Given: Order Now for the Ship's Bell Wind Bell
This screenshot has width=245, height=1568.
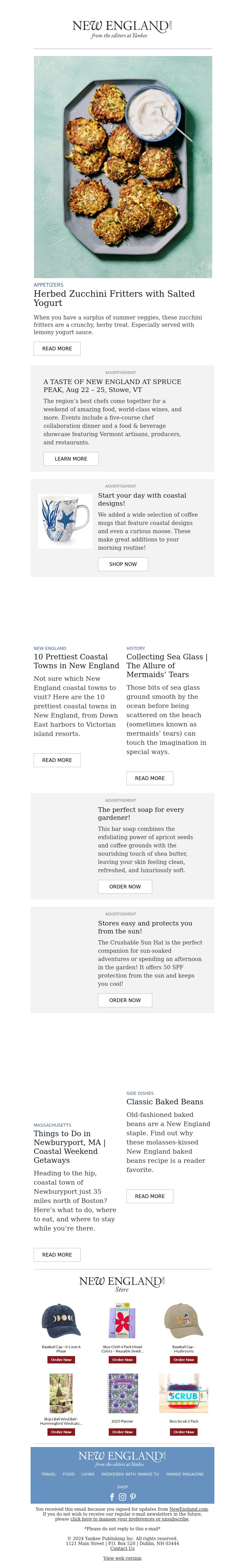Looking at the screenshot, I should pos(61,1432).
